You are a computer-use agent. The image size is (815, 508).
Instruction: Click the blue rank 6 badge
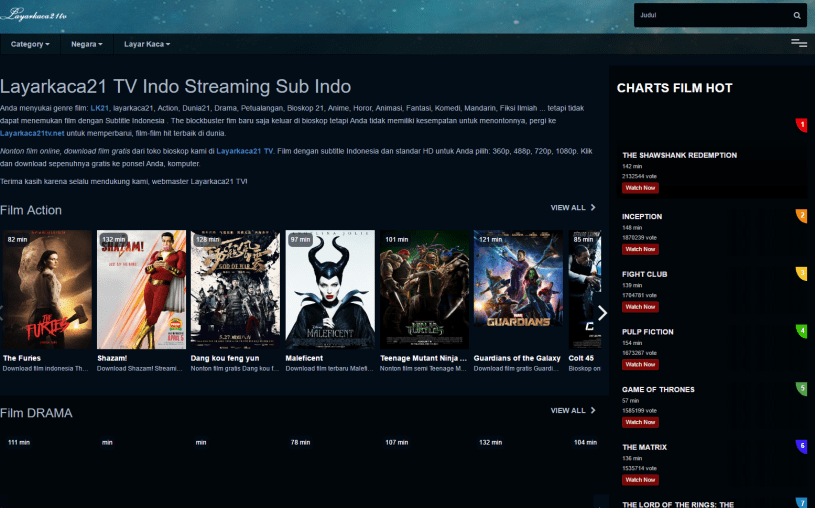coord(801,446)
